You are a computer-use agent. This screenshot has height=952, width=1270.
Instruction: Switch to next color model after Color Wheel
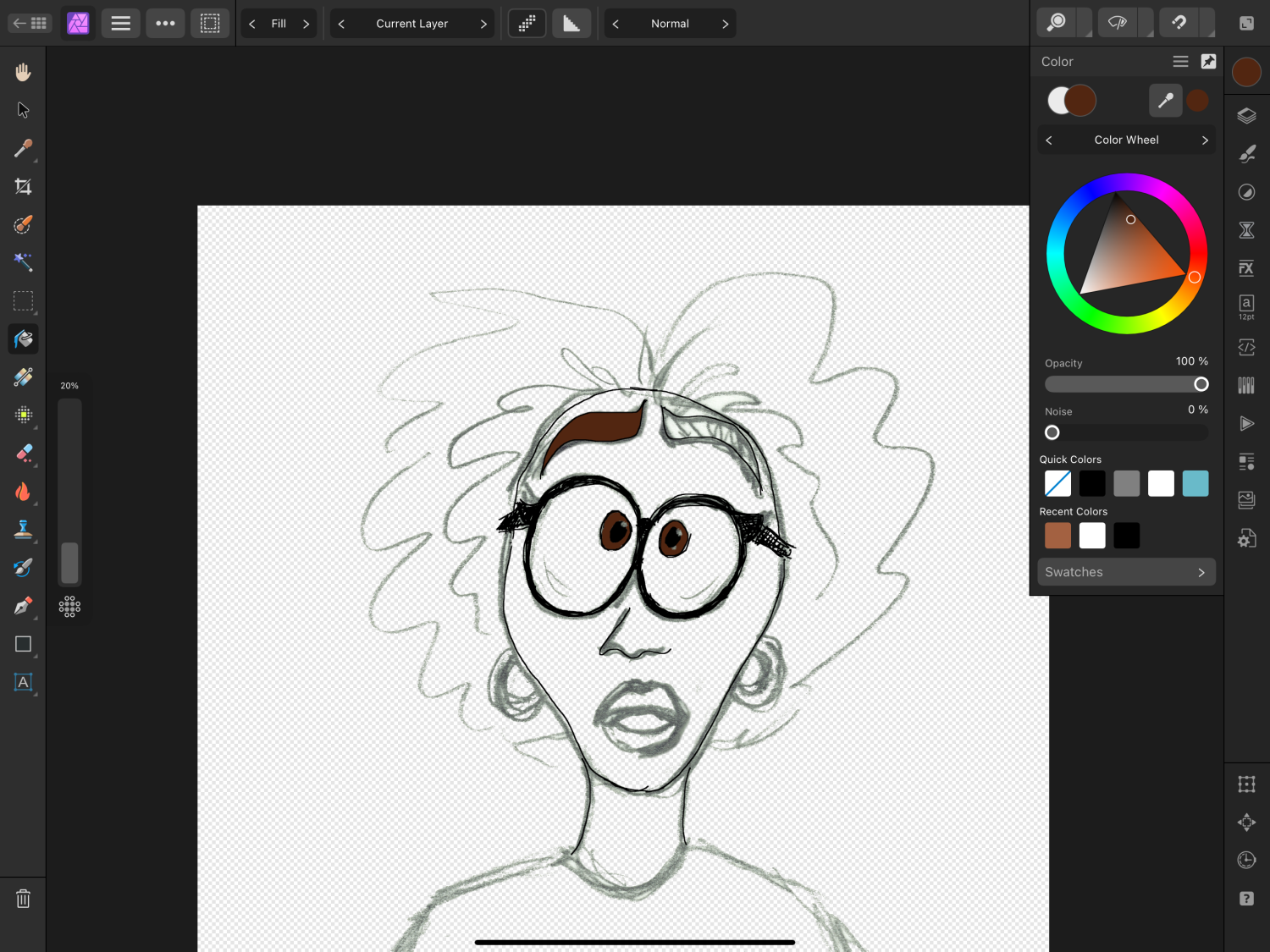1205,140
